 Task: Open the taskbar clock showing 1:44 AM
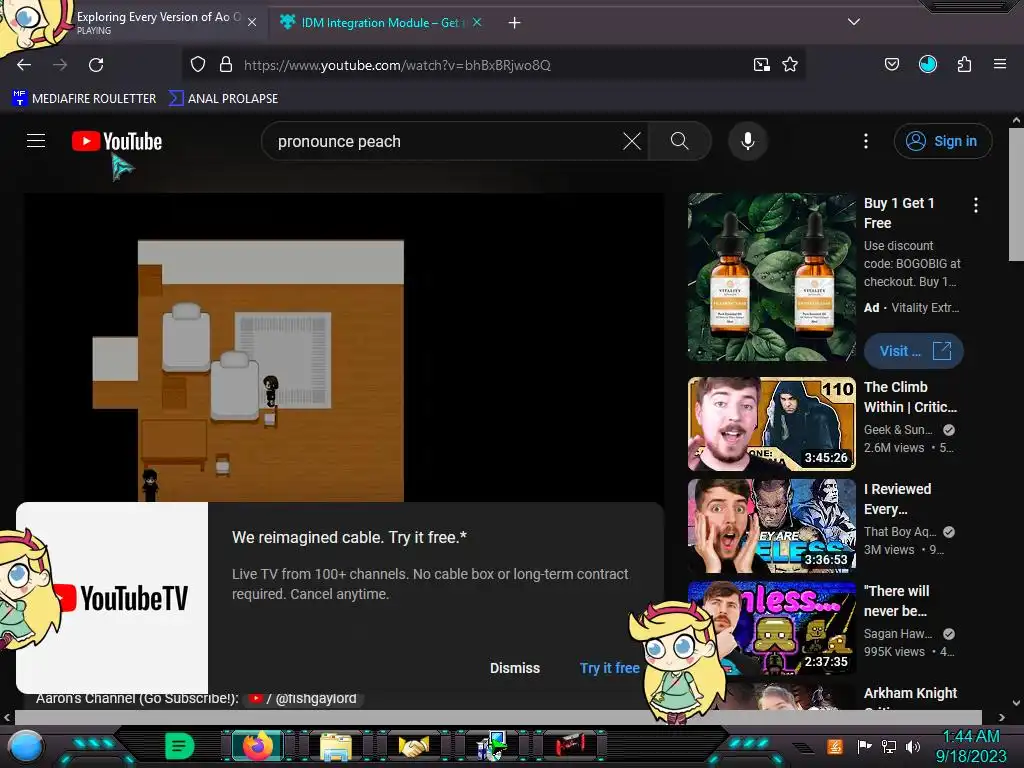pos(971,746)
